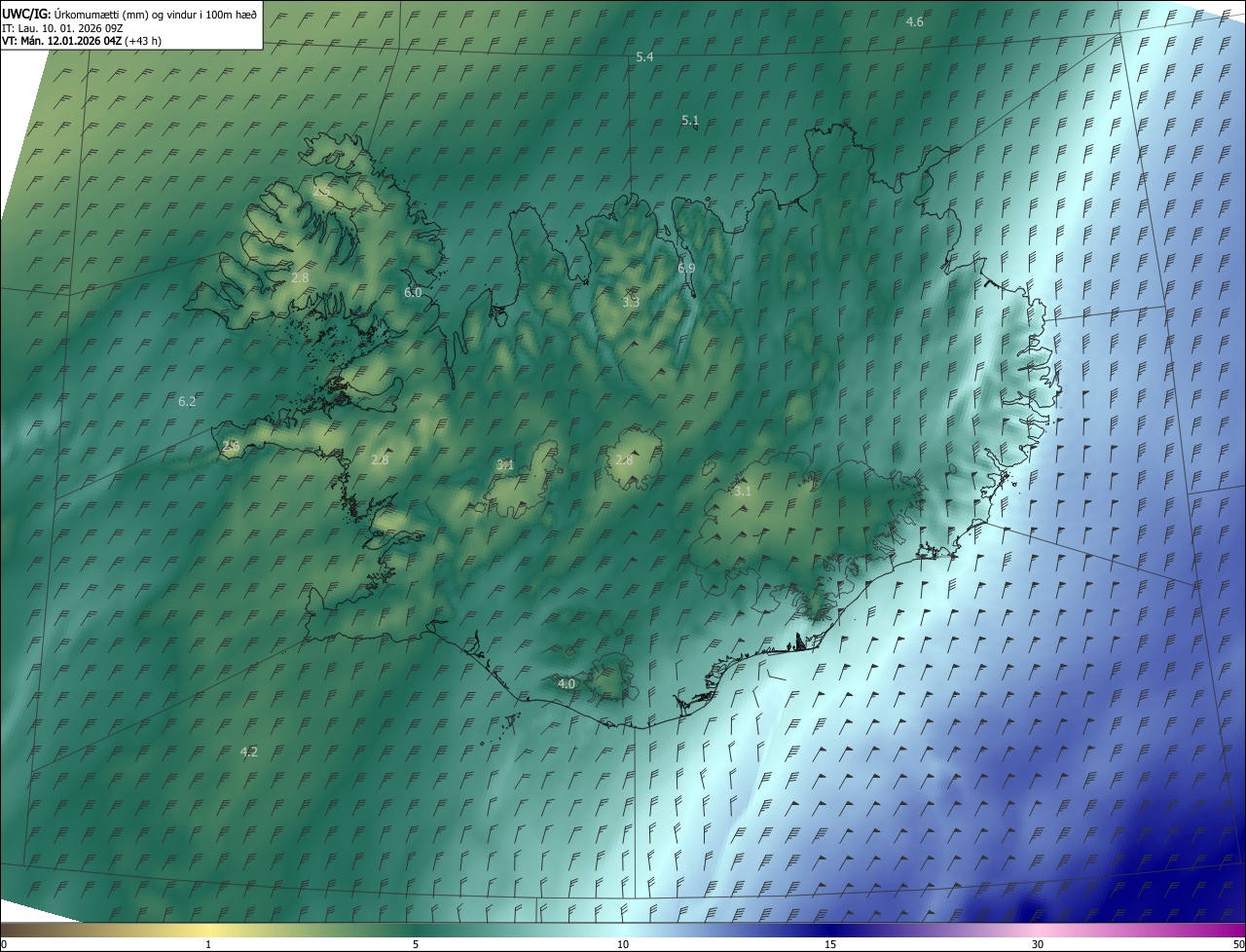Click the 4.0 value near Mýrdalsjökull
The image size is (1246, 952).
(x=567, y=684)
